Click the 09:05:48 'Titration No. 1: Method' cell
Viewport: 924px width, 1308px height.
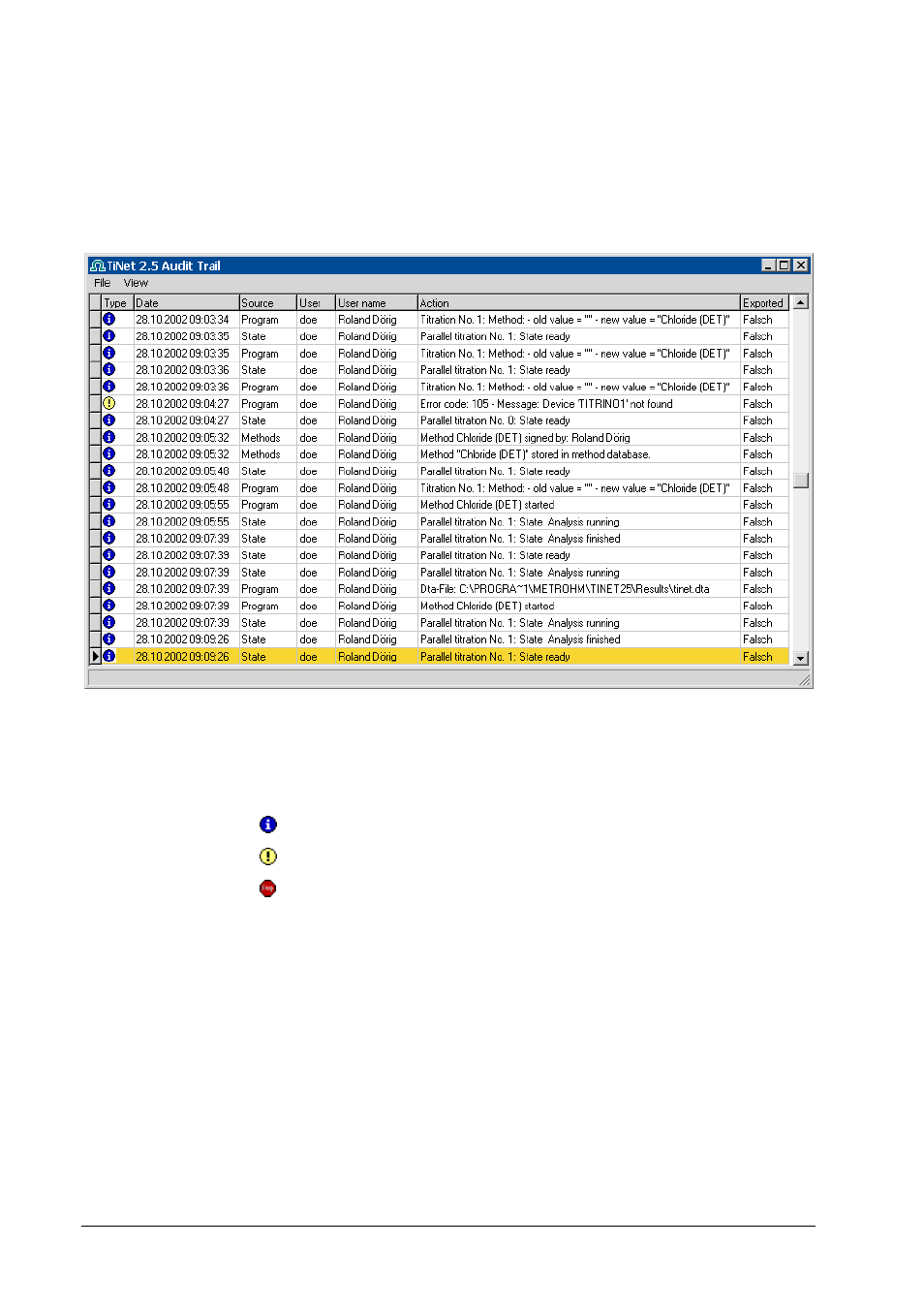578,487
